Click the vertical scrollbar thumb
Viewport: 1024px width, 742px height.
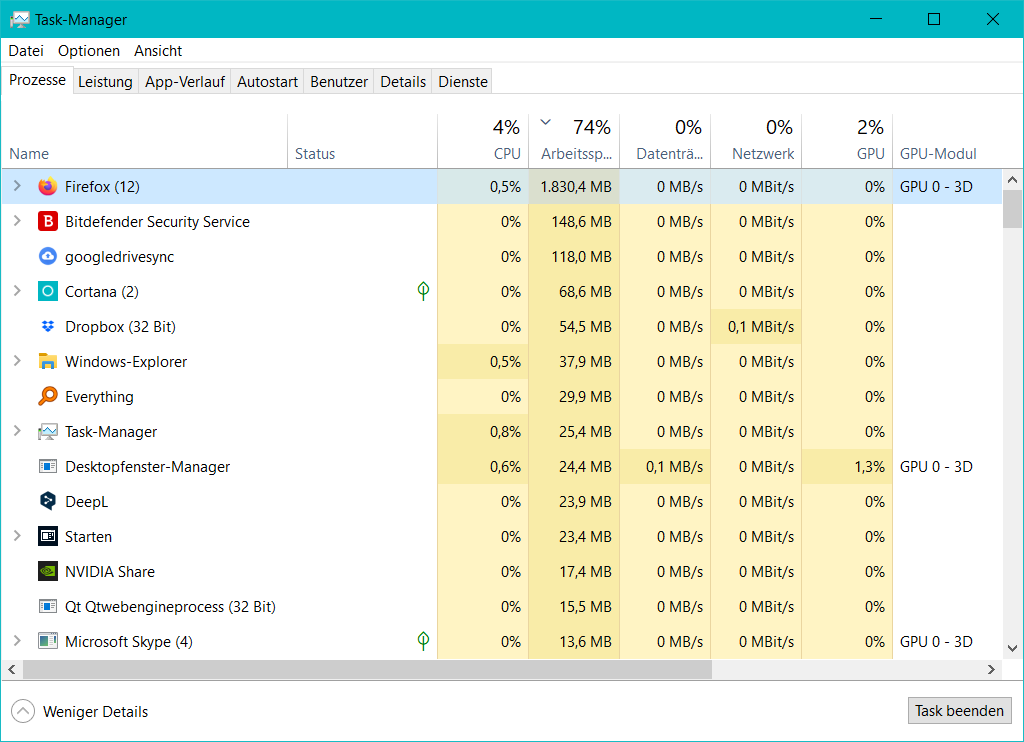[x=1012, y=209]
